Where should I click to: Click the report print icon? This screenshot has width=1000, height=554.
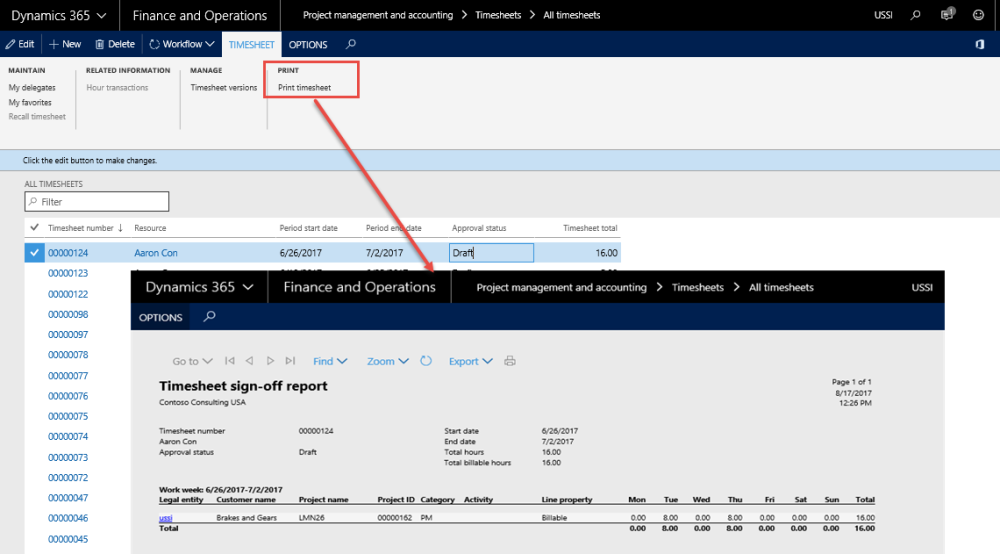[x=510, y=361]
